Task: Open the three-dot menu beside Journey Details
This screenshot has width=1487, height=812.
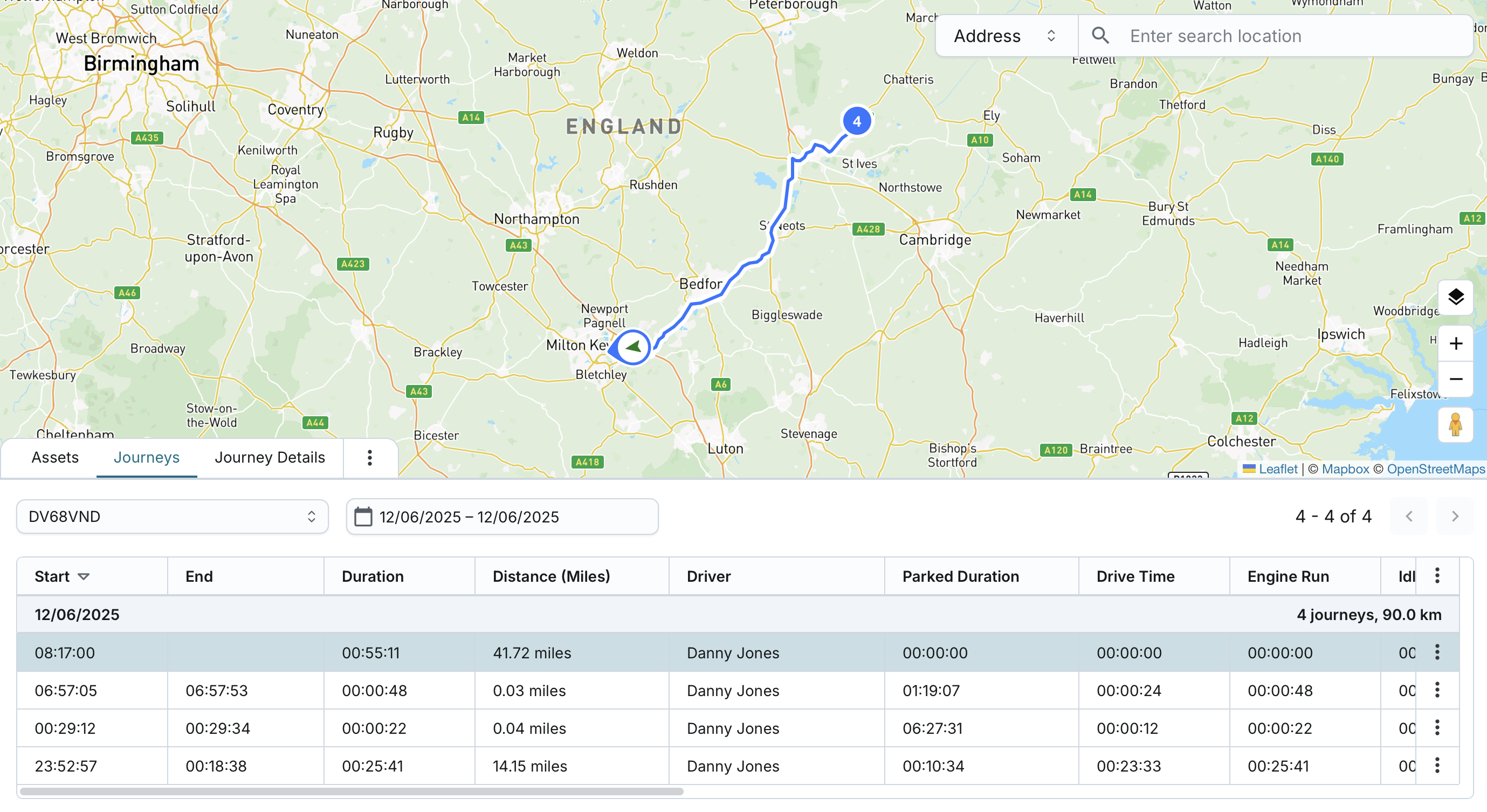Action: pos(370,458)
